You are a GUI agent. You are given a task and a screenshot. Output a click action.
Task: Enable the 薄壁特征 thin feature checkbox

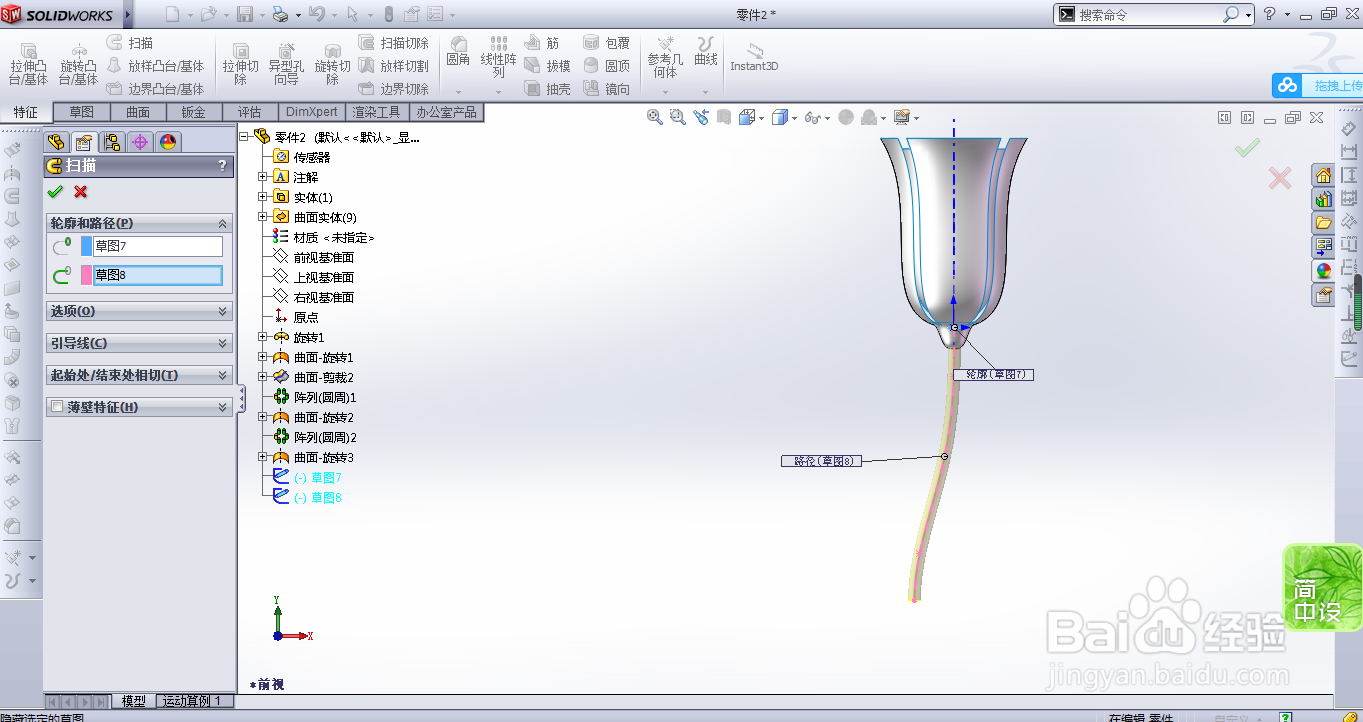point(57,407)
